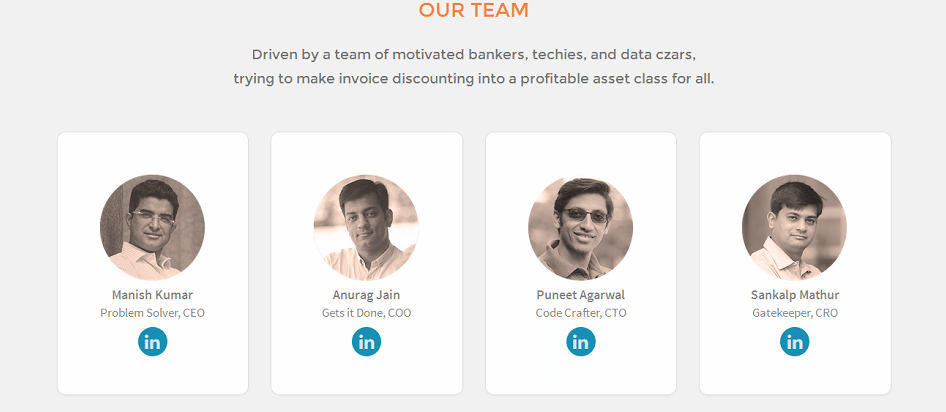The width and height of the screenshot is (946, 412).
Task: Click Sankalp Mathur's LinkedIn icon
Action: (x=794, y=342)
